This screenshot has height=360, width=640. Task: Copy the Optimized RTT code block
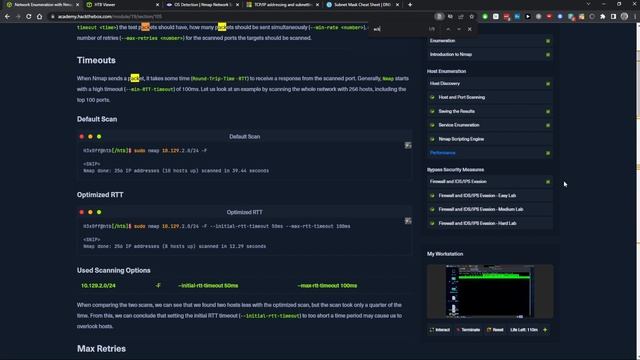pyautogui.click(x=408, y=220)
